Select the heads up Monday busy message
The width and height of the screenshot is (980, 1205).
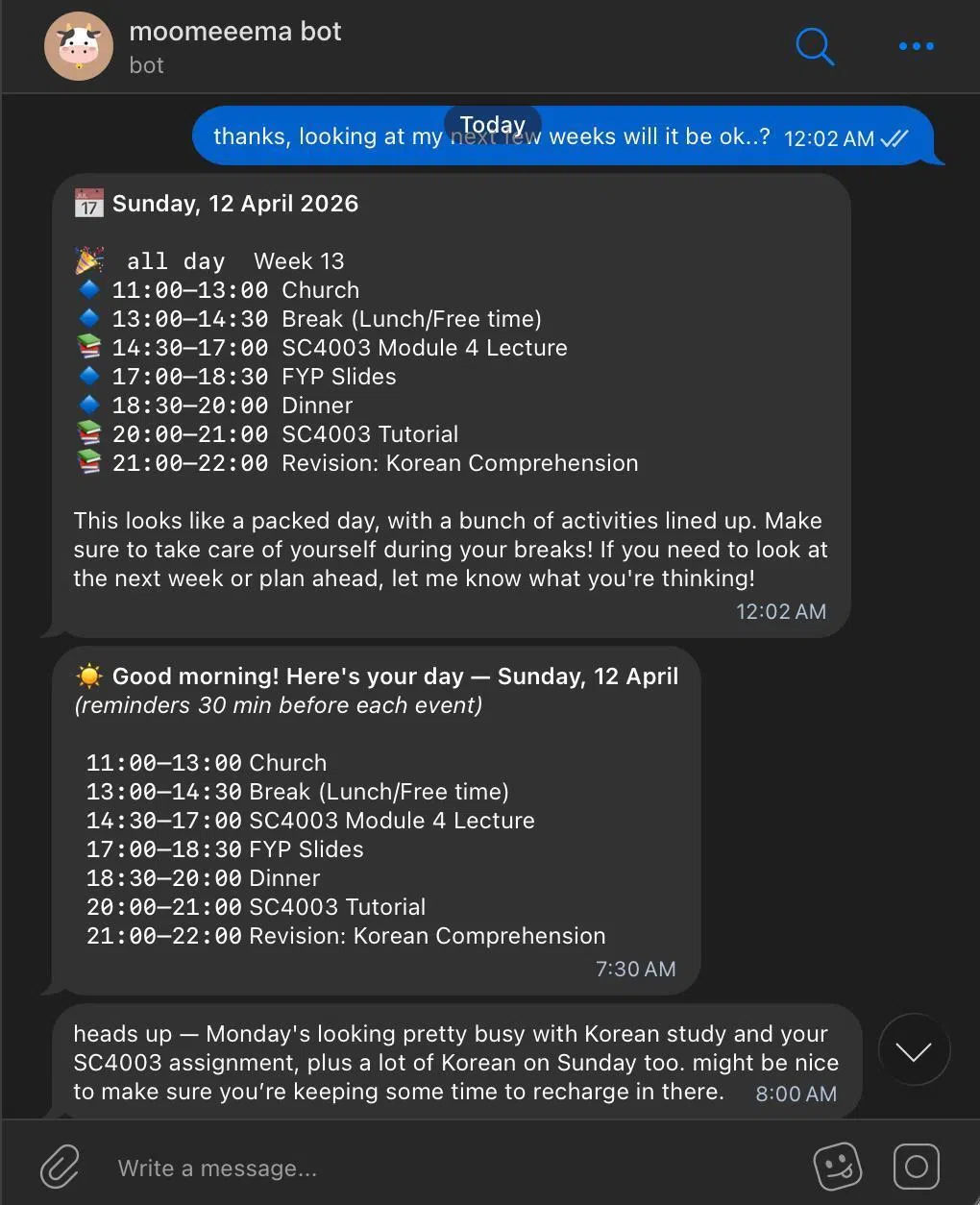pos(456,1062)
